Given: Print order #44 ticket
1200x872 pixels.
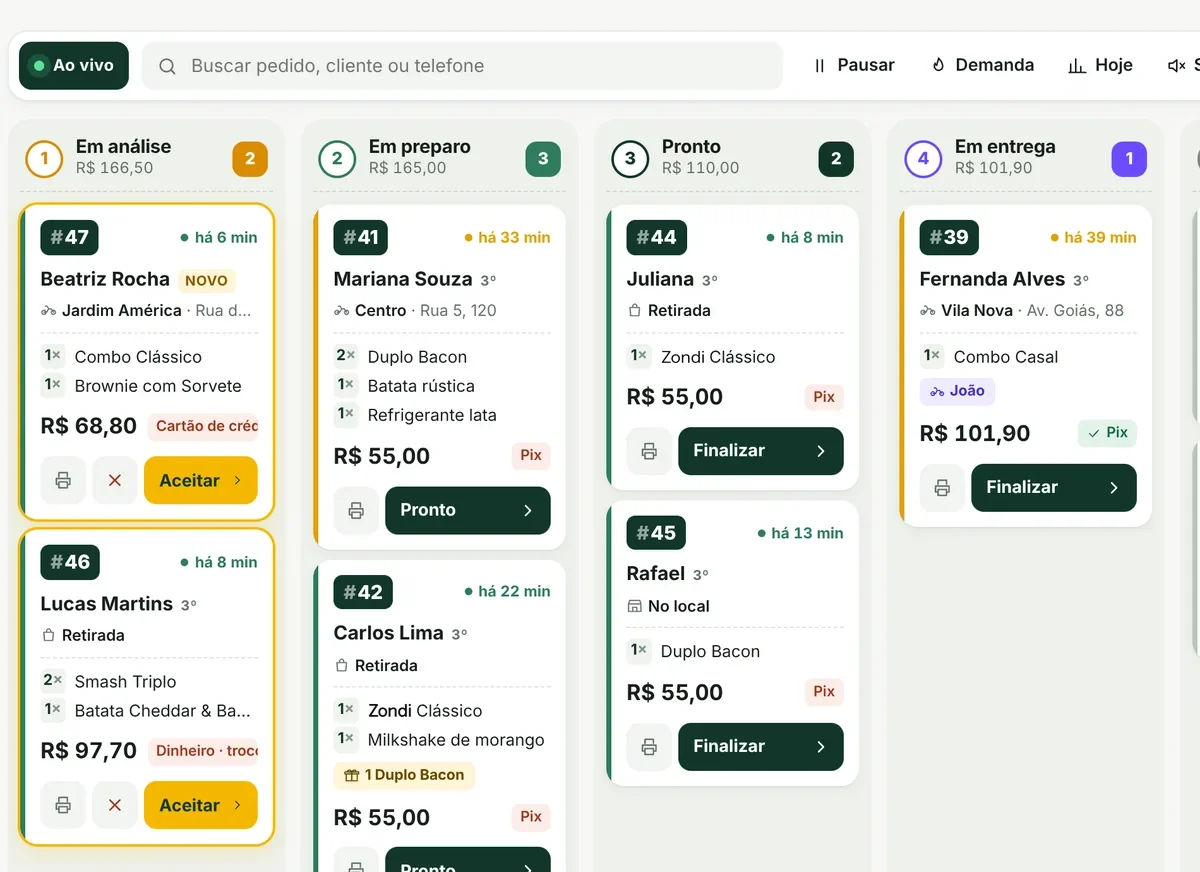Looking at the screenshot, I should tap(649, 451).
